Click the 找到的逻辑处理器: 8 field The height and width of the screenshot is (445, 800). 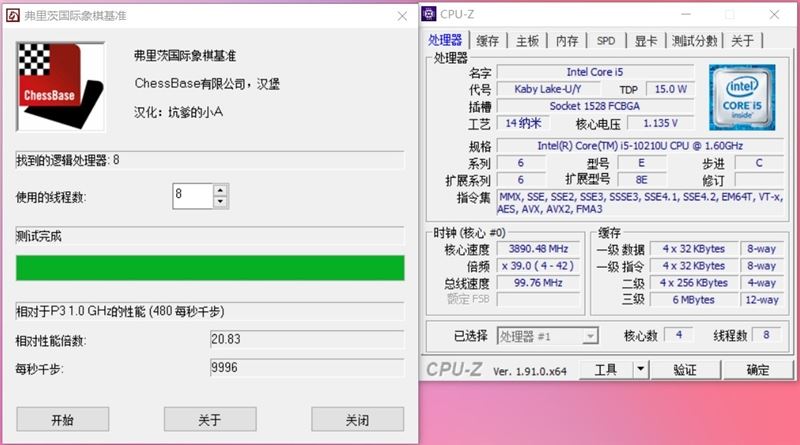tap(210, 160)
